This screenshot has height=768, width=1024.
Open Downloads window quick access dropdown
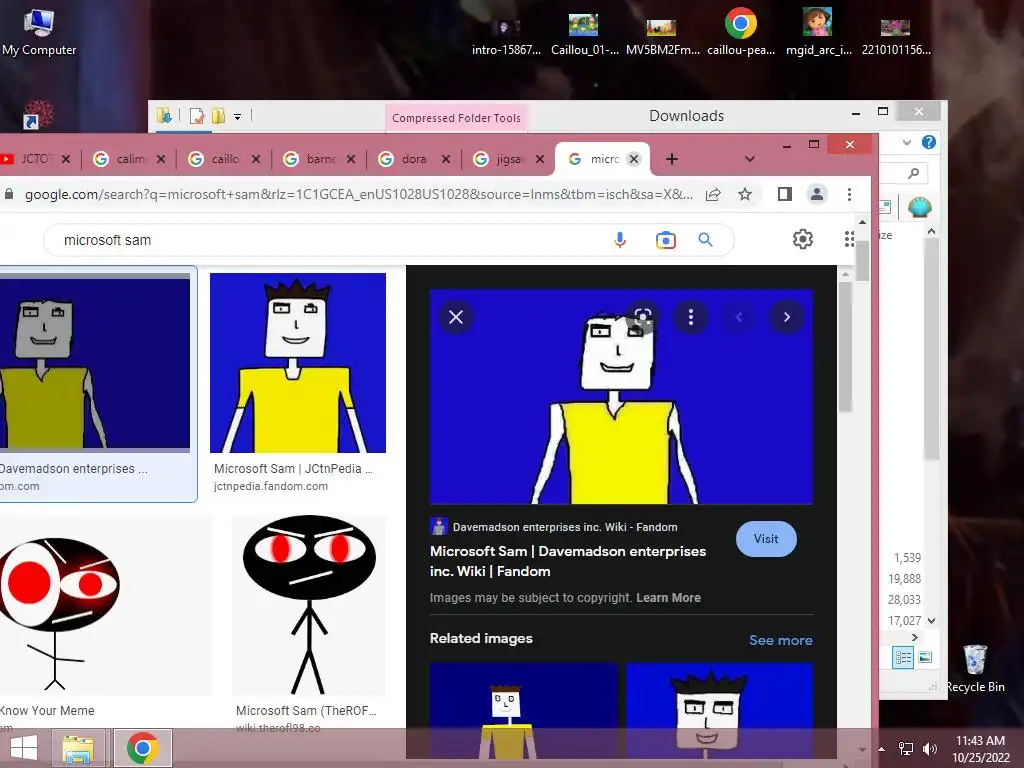(x=238, y=117)
